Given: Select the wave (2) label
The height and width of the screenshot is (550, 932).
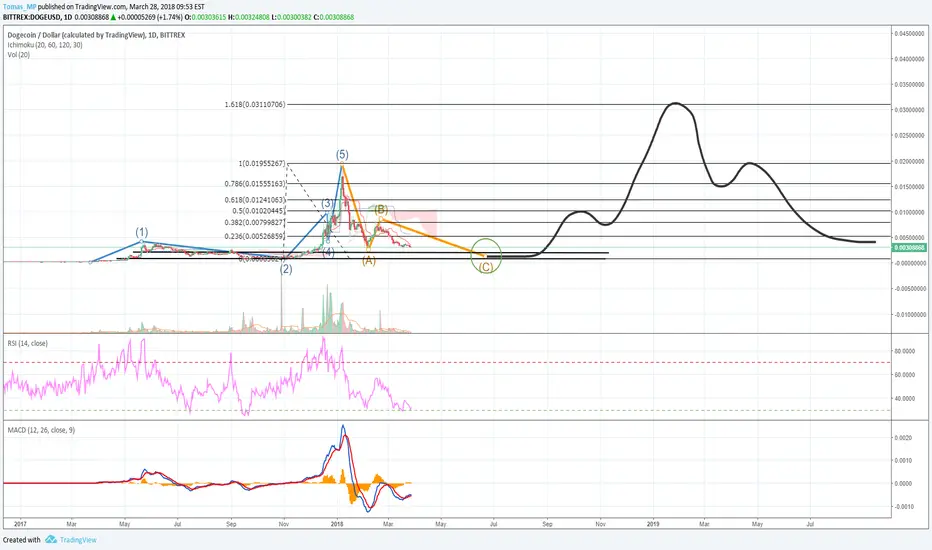Looking at the screenshot, I should point(286,269).
